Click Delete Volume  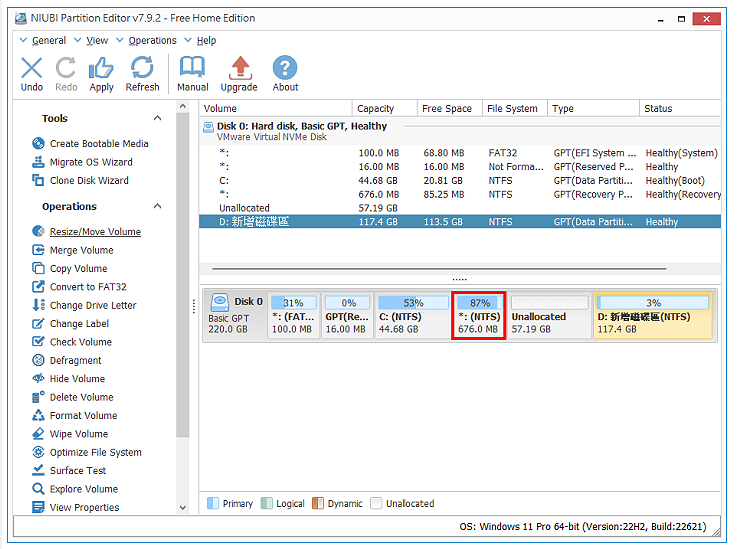(x=73, y=397)
